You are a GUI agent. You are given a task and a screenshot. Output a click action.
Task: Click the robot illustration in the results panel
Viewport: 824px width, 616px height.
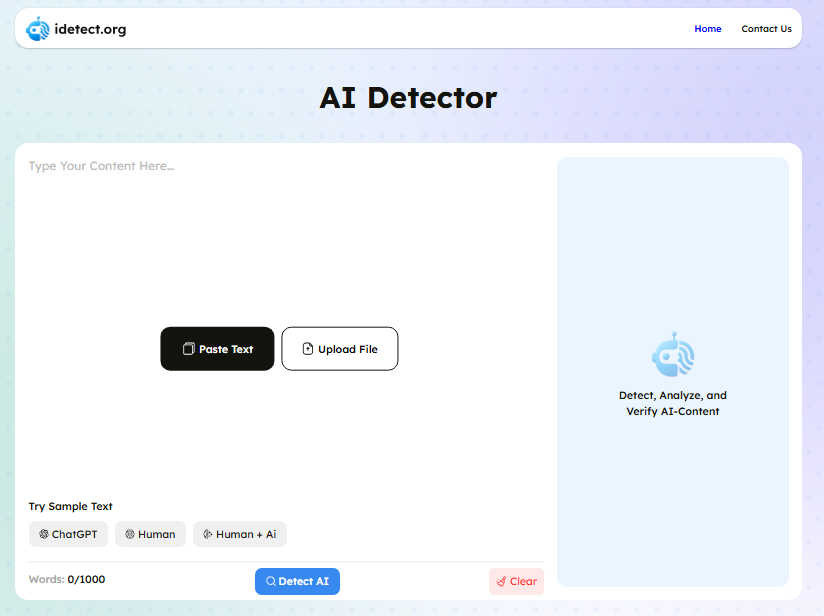673,355
